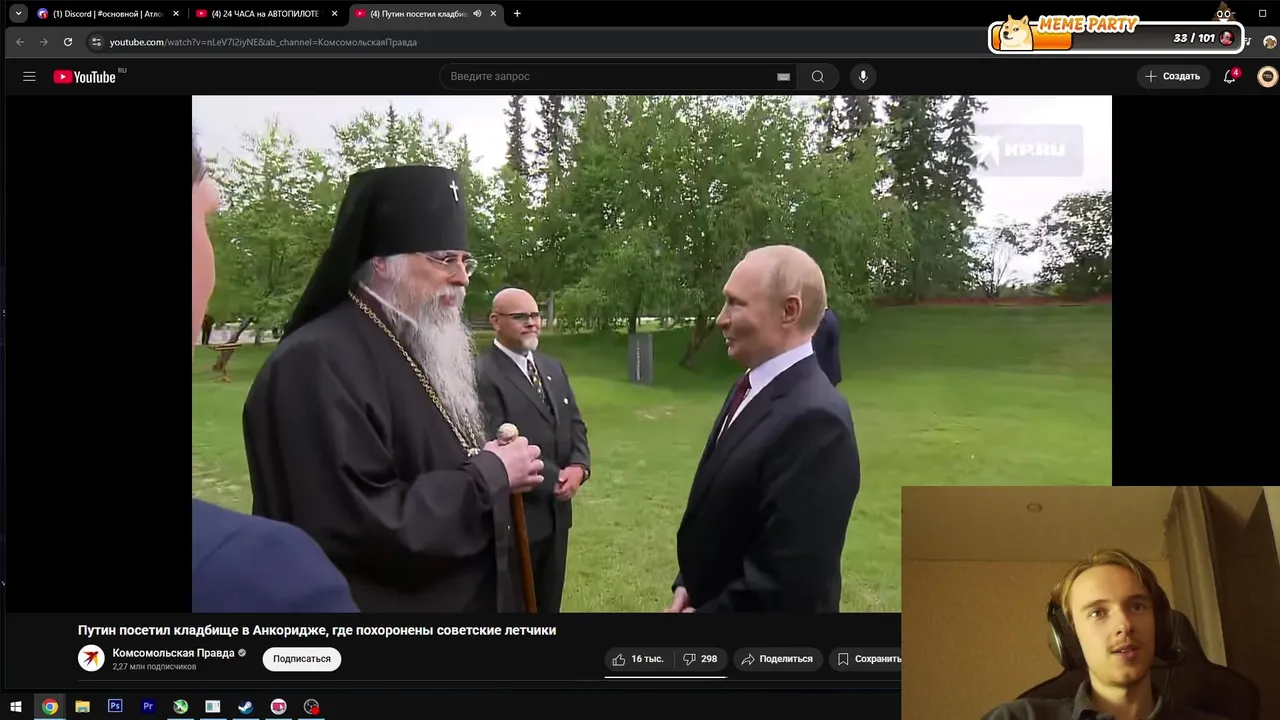The height and width of the screenshot is (720, 1280).
Task: Close the Путин посетил кладбище tab
Action: pos(493,14)
